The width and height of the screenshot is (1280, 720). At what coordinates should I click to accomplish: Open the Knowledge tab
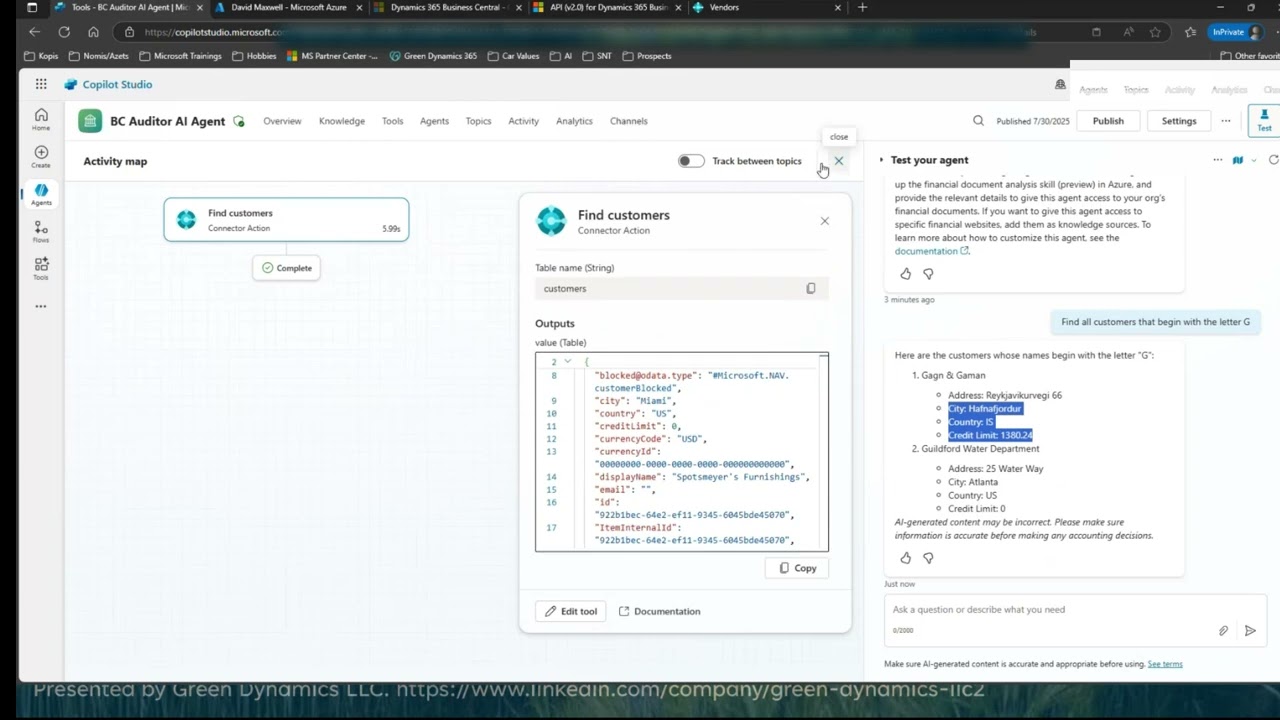342,121
